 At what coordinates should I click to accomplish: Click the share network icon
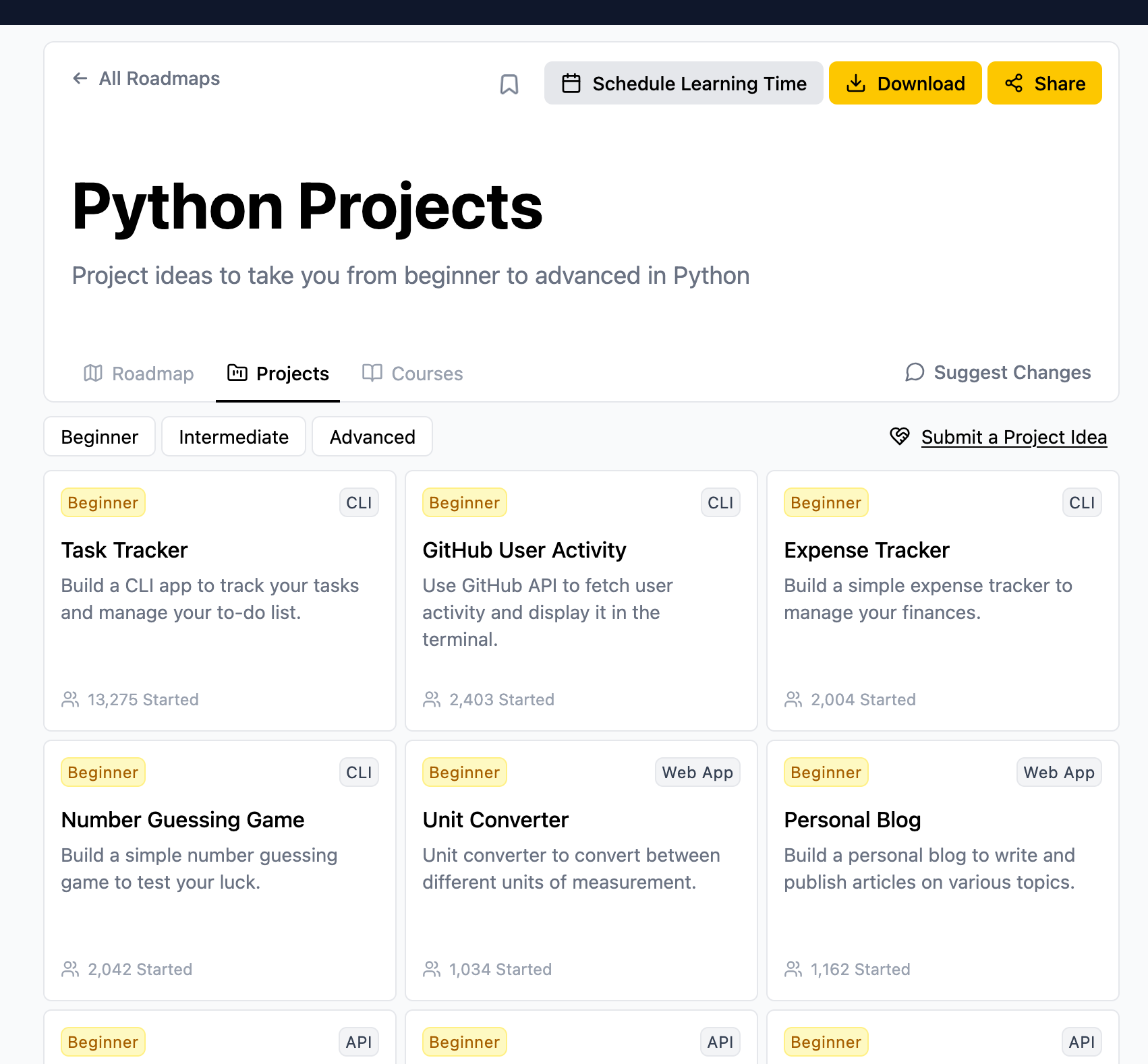(1013, 84)
